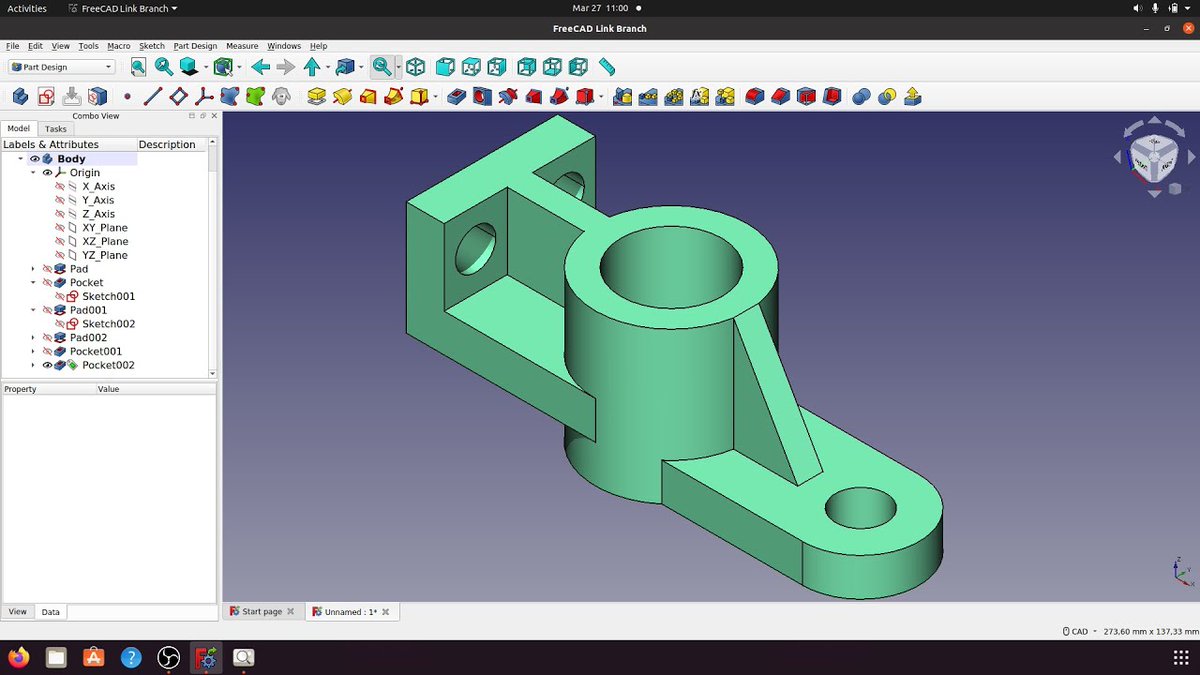Show Pad001 via its eye icon
Image resolution: width=1200 pixels, height=675 pixels.
(x=47, y=310)
